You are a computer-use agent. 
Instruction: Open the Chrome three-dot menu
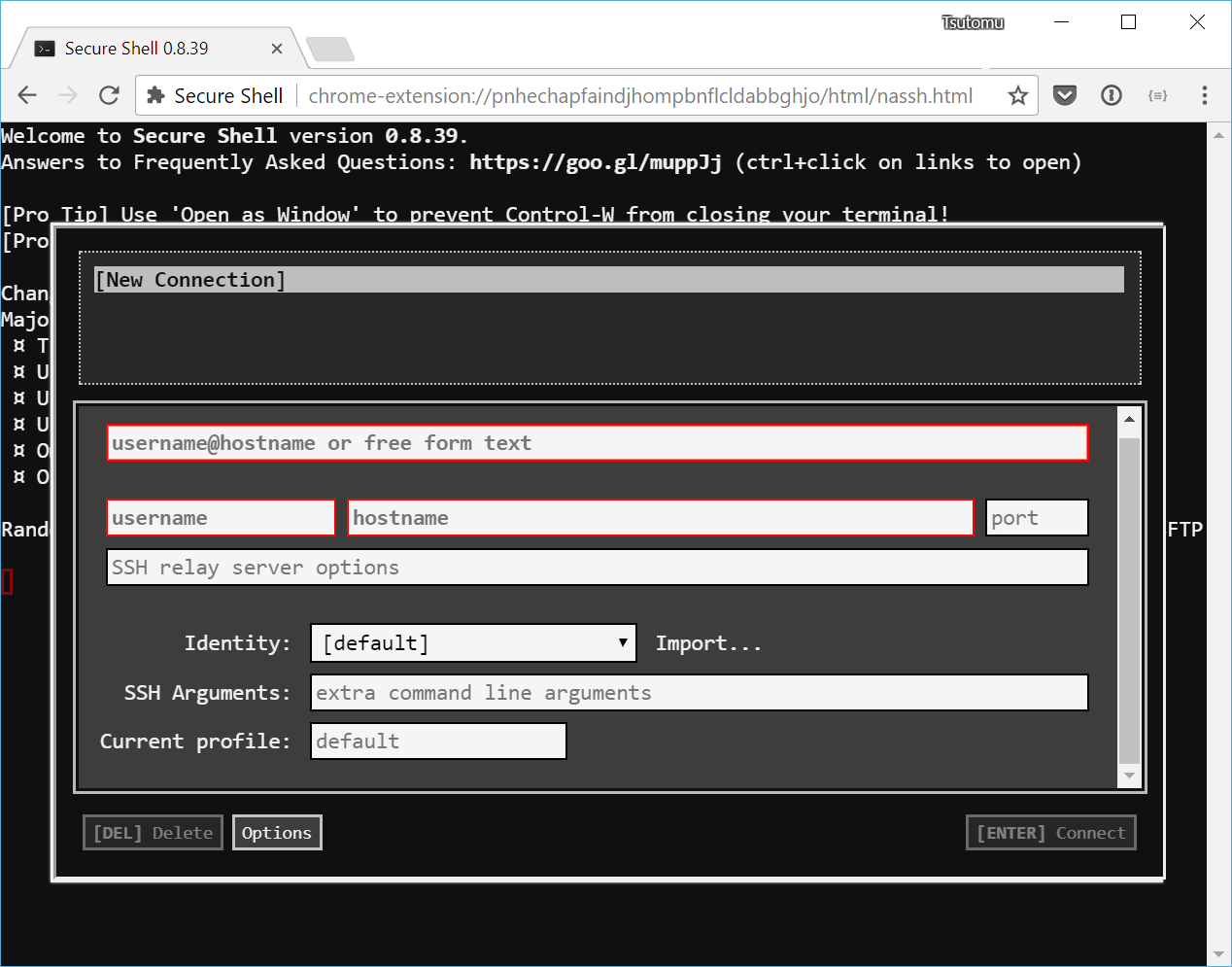1204,95
